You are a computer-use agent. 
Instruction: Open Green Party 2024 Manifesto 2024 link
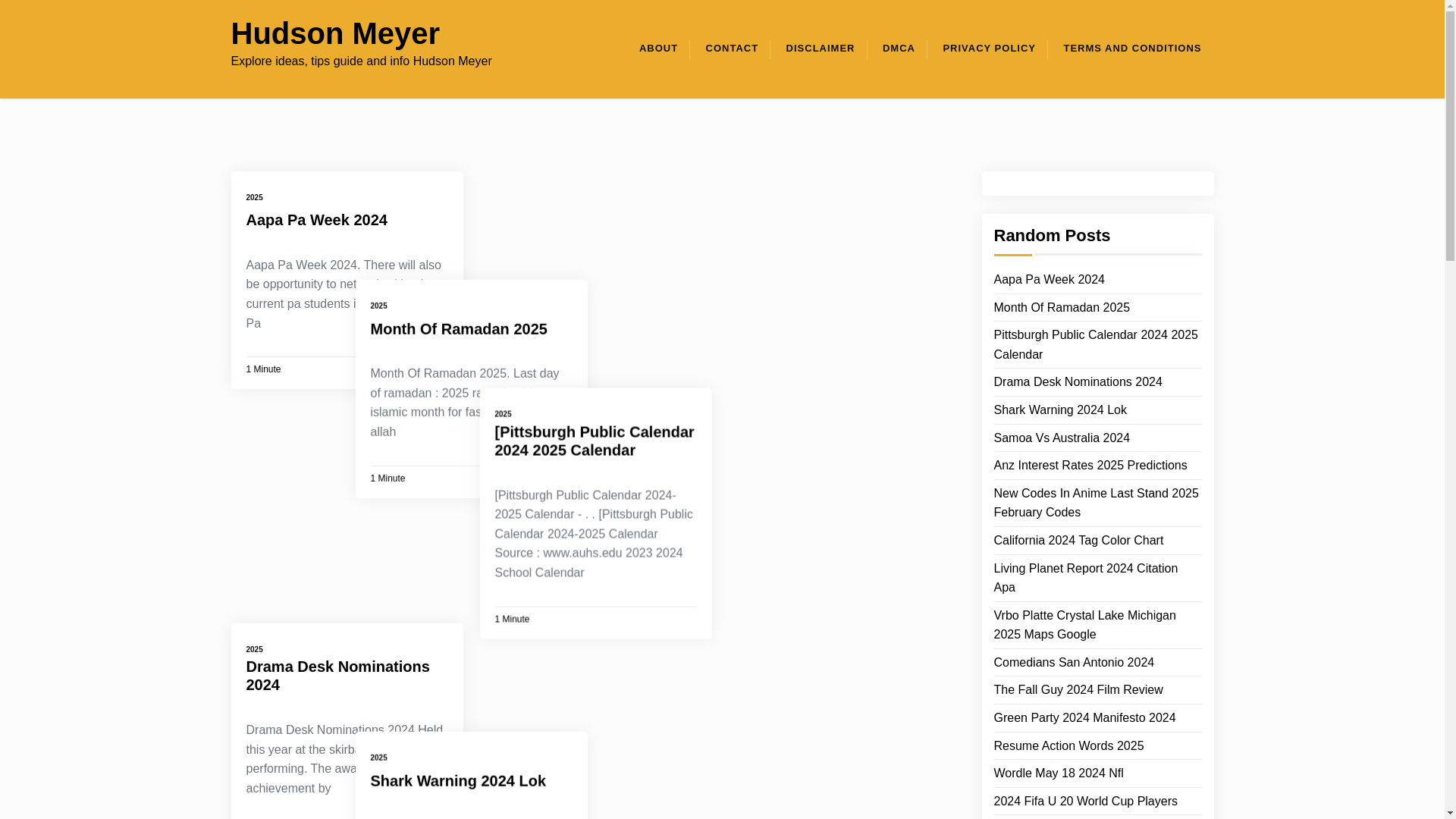click(1084, 718)
